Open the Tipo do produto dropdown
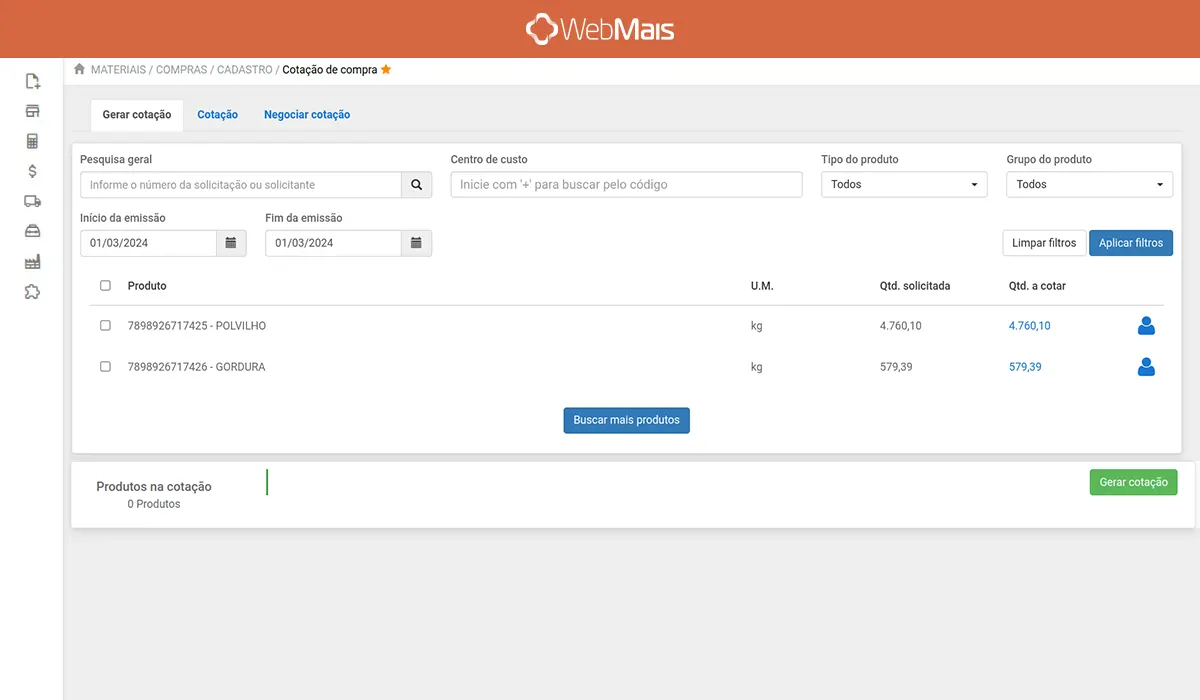Viewport: 1200px width, 700px height. (903, 184)
